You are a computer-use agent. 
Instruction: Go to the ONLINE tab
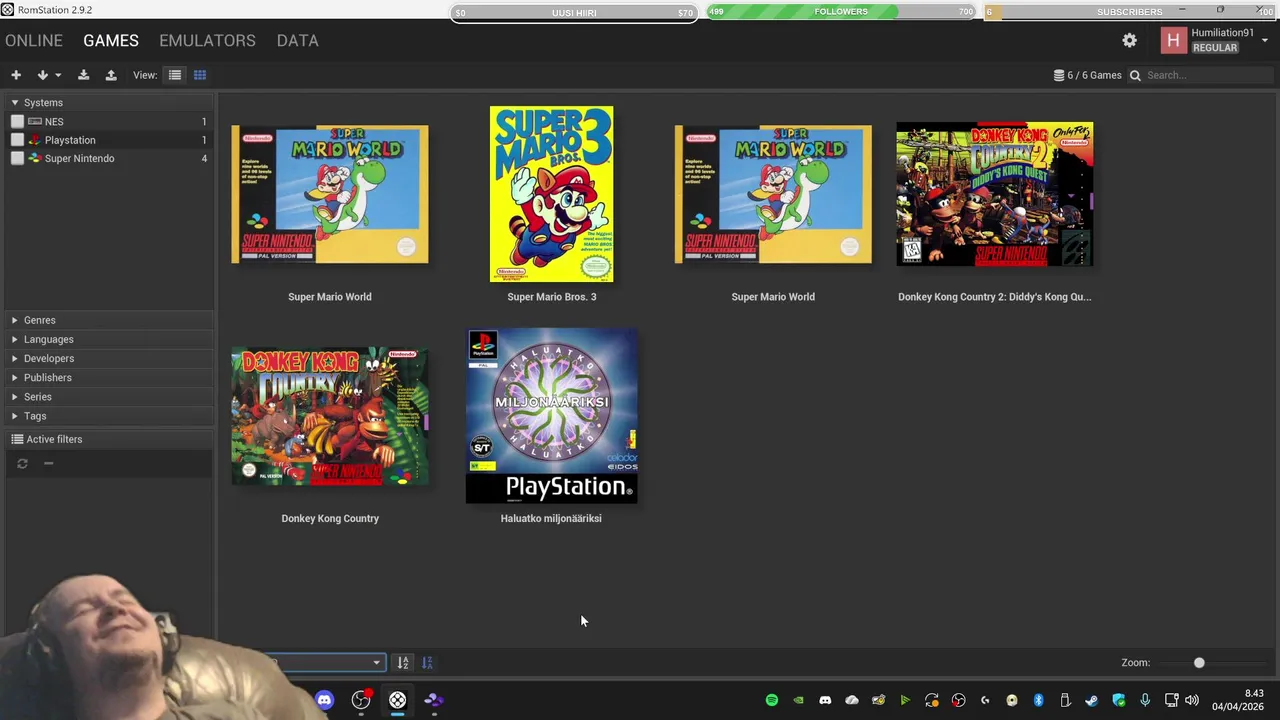pos(34,41)
